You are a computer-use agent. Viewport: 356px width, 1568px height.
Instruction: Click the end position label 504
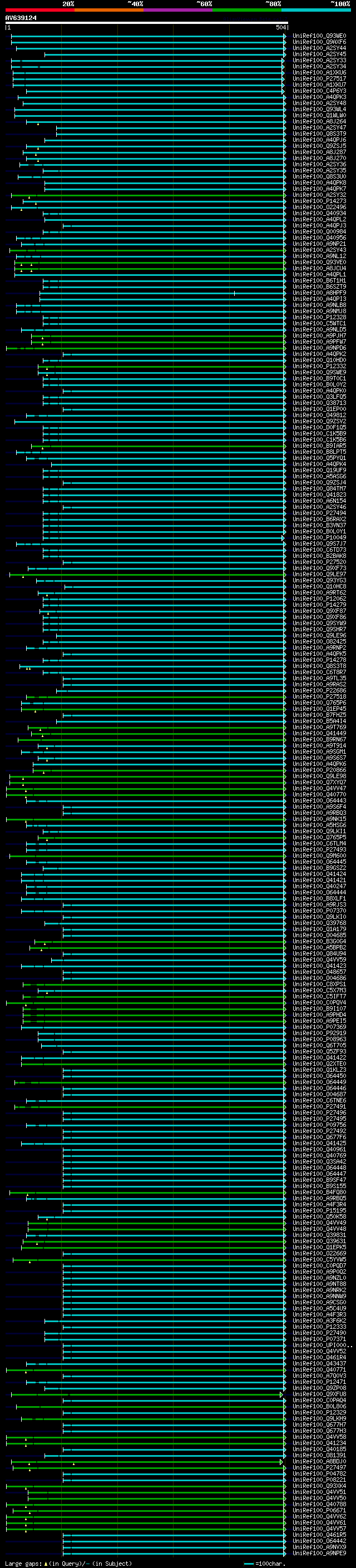[x=280, y=27]
